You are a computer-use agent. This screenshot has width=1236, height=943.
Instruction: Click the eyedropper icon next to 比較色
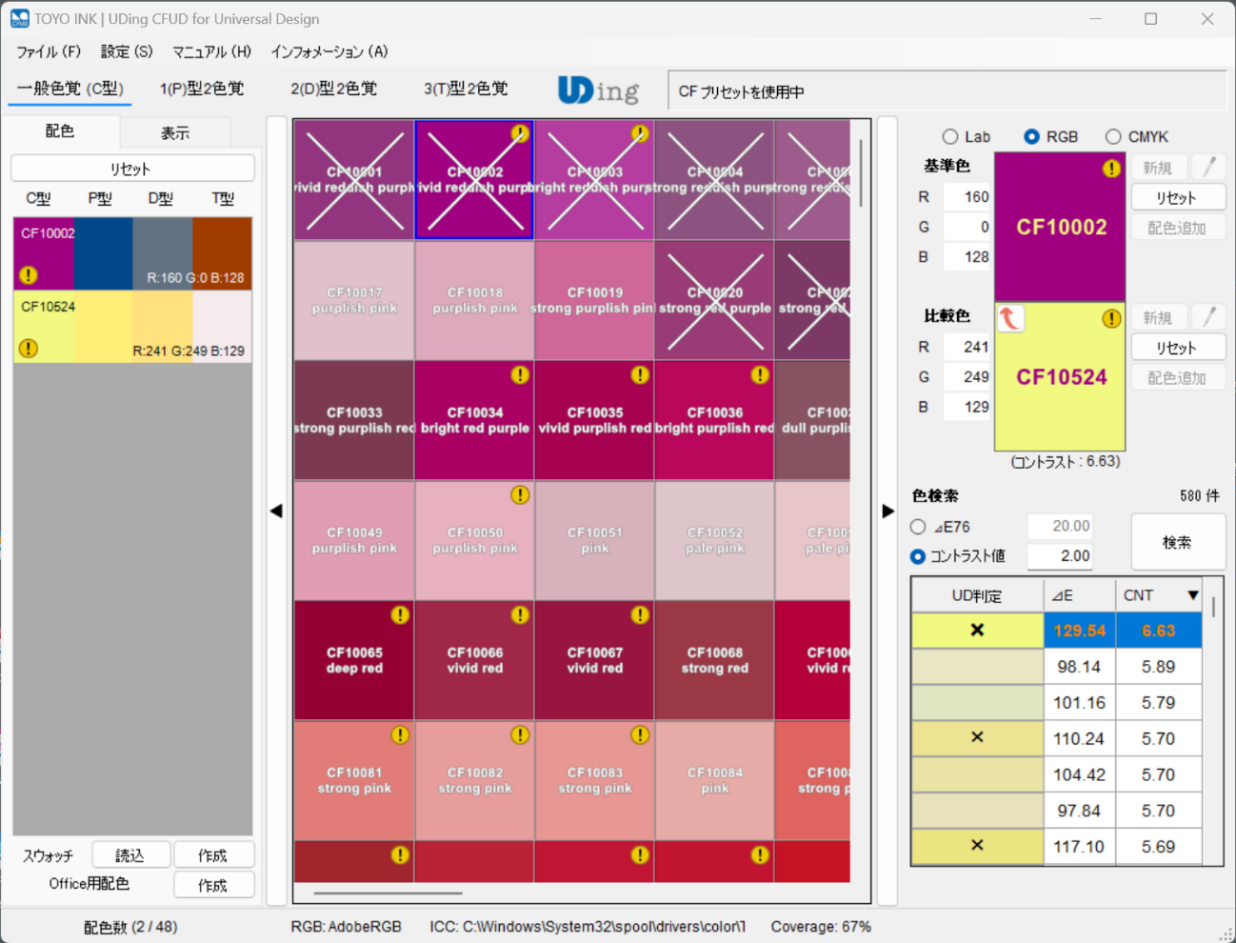pos(1209,317)
